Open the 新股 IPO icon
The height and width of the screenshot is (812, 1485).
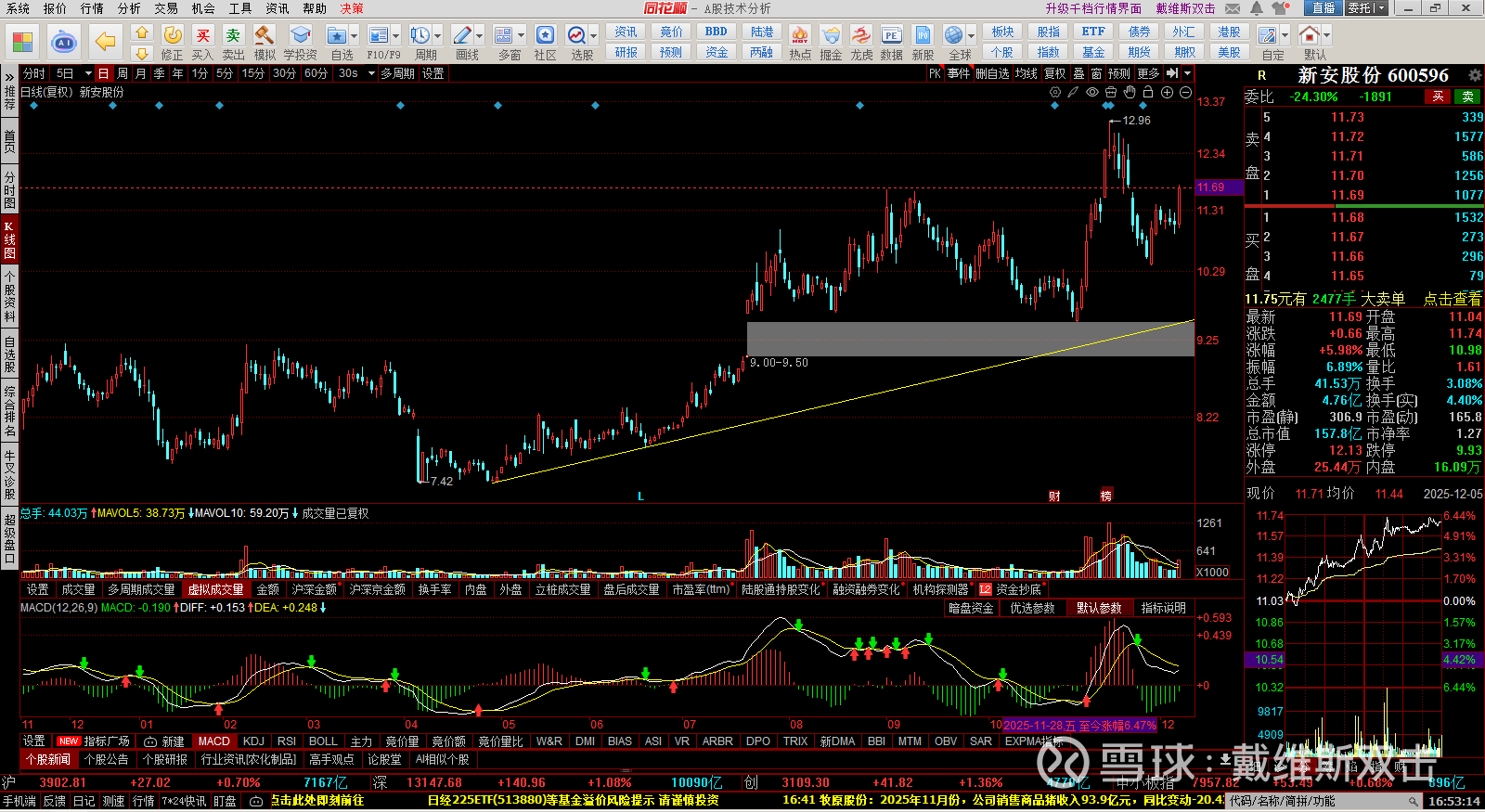(x=923, y=35)
